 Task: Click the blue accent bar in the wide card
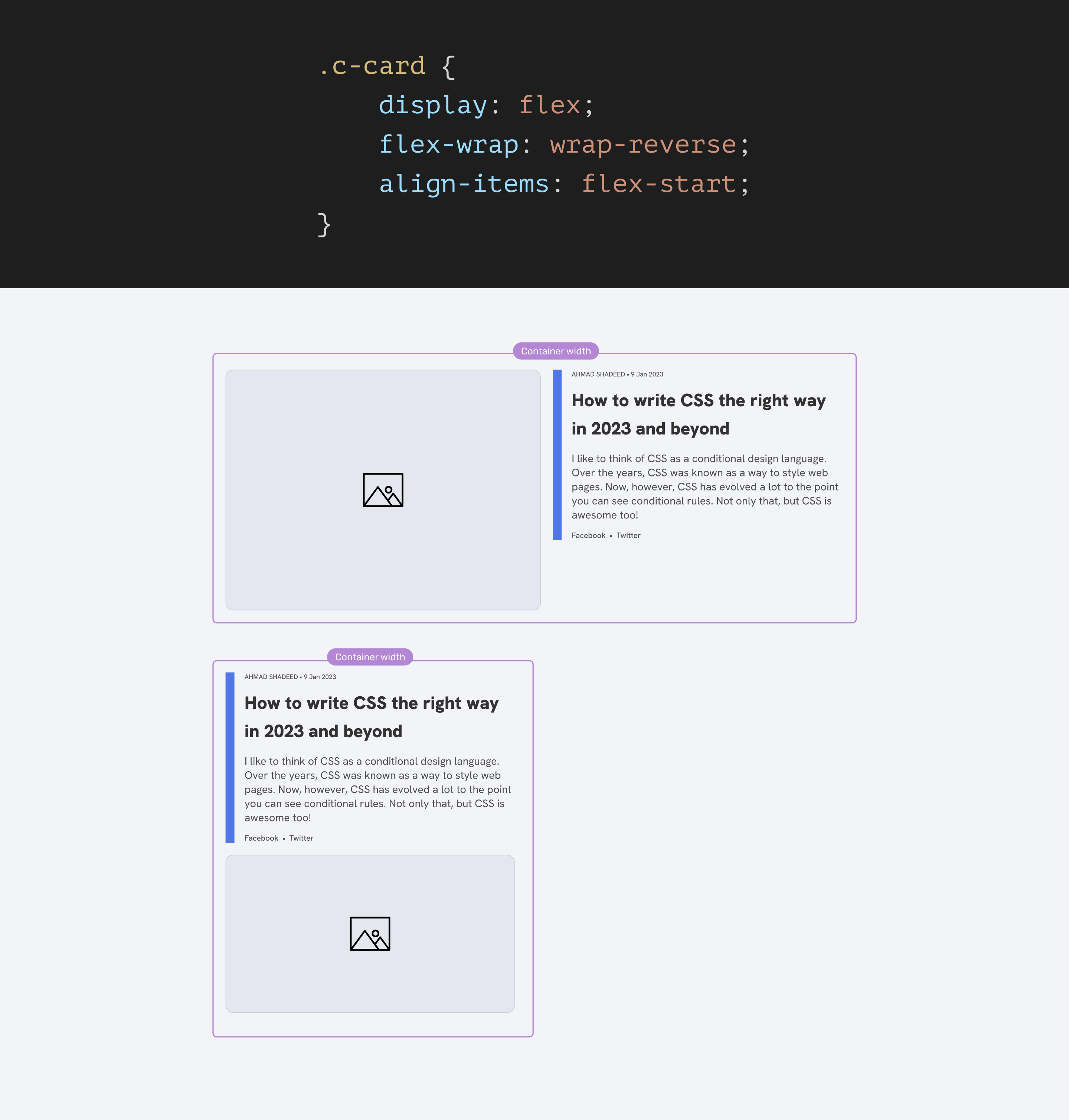coord(557,455)
